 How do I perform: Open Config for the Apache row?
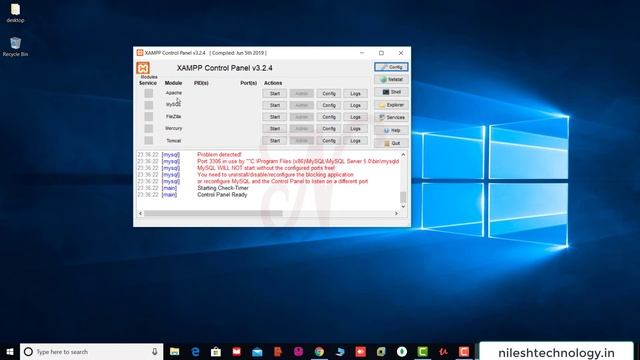(329, 93)
